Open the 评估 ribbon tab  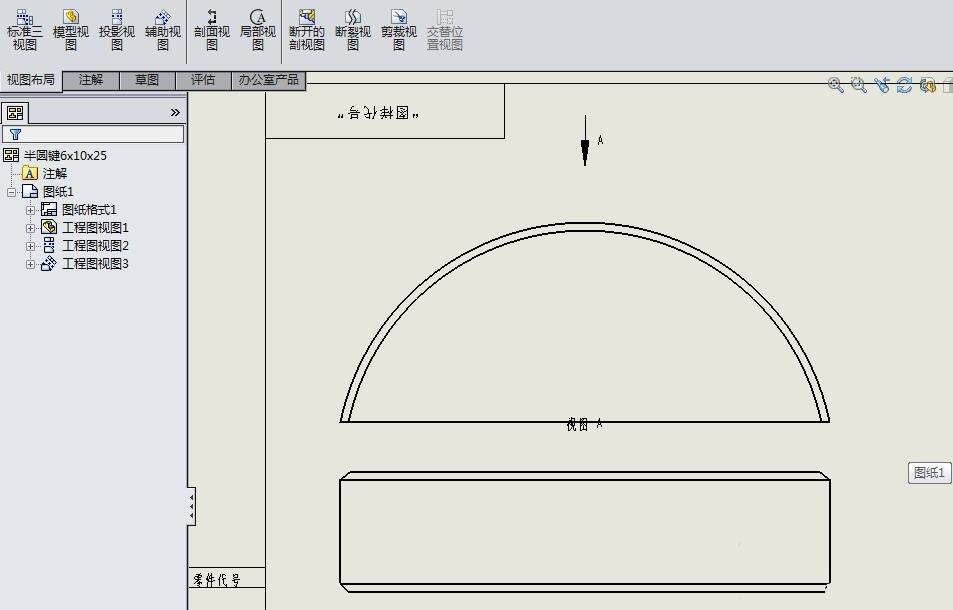tap(204, 80)
